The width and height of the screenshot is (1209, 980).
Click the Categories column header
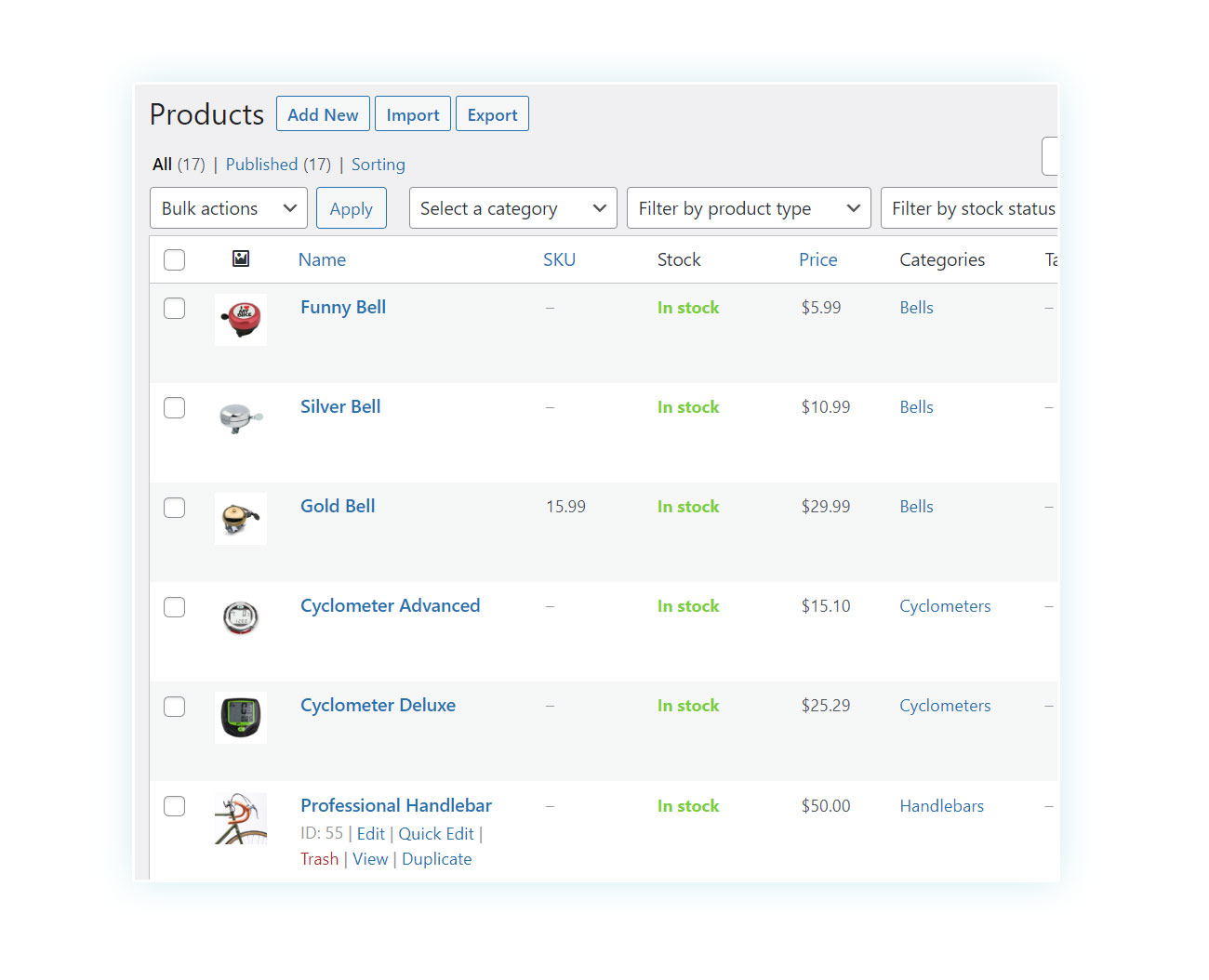pos(942,259)
